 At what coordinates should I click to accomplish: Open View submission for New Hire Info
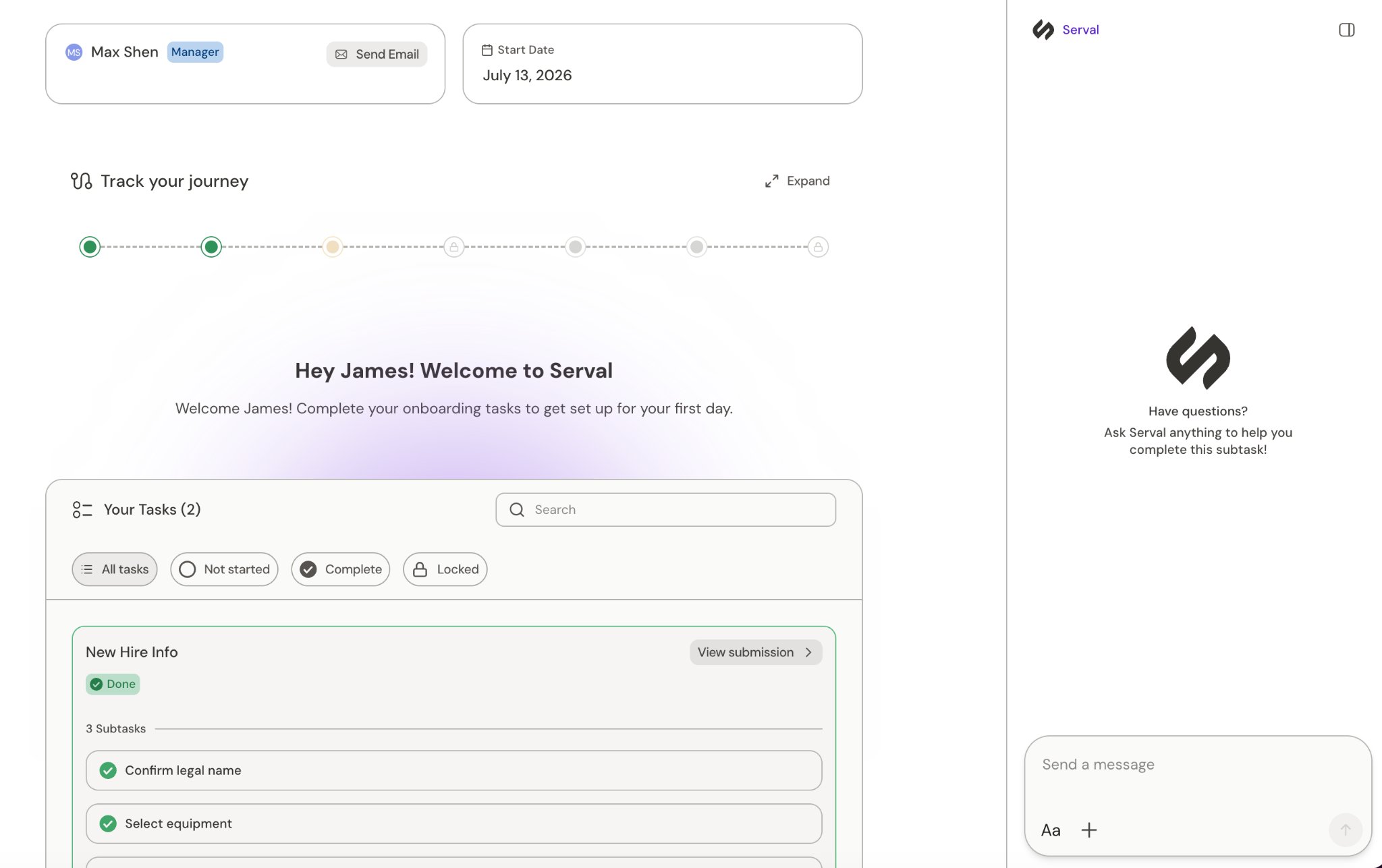coord(756,652)
